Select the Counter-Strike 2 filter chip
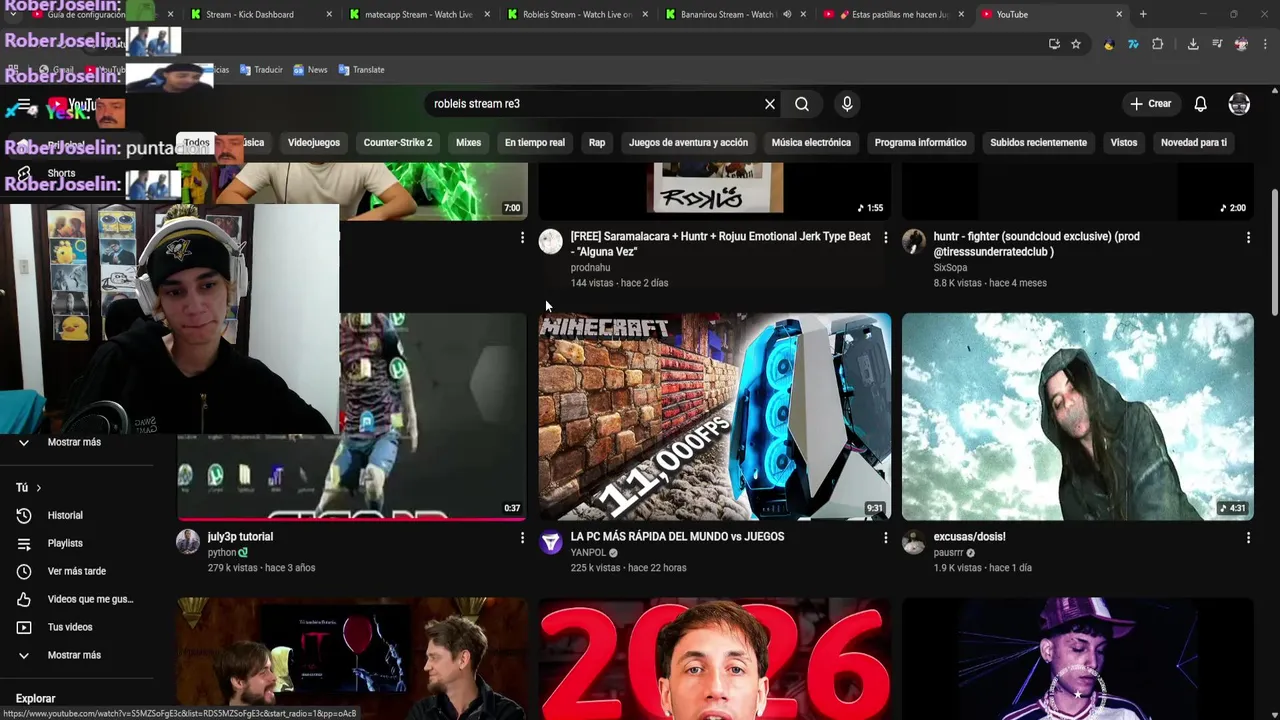Viewport: 1280px width, 720px height. pyautogui.click(x=398, y=142)
